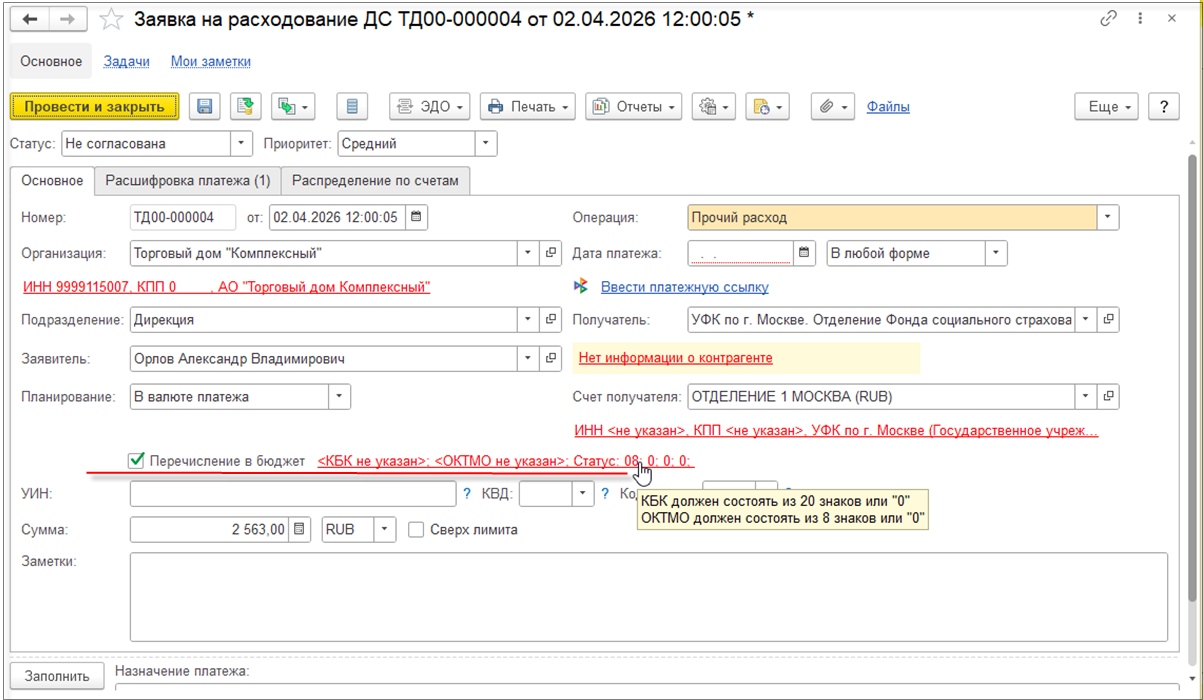This screenshot has height=700, width=1203.
Task: Click into the Заметки text area
Action: (648, 596)
